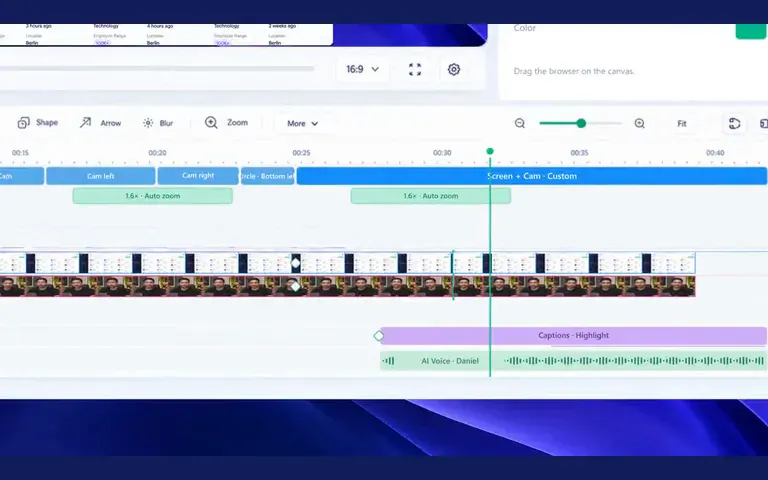Select the Arrow annotation tool

pos(100,123)
